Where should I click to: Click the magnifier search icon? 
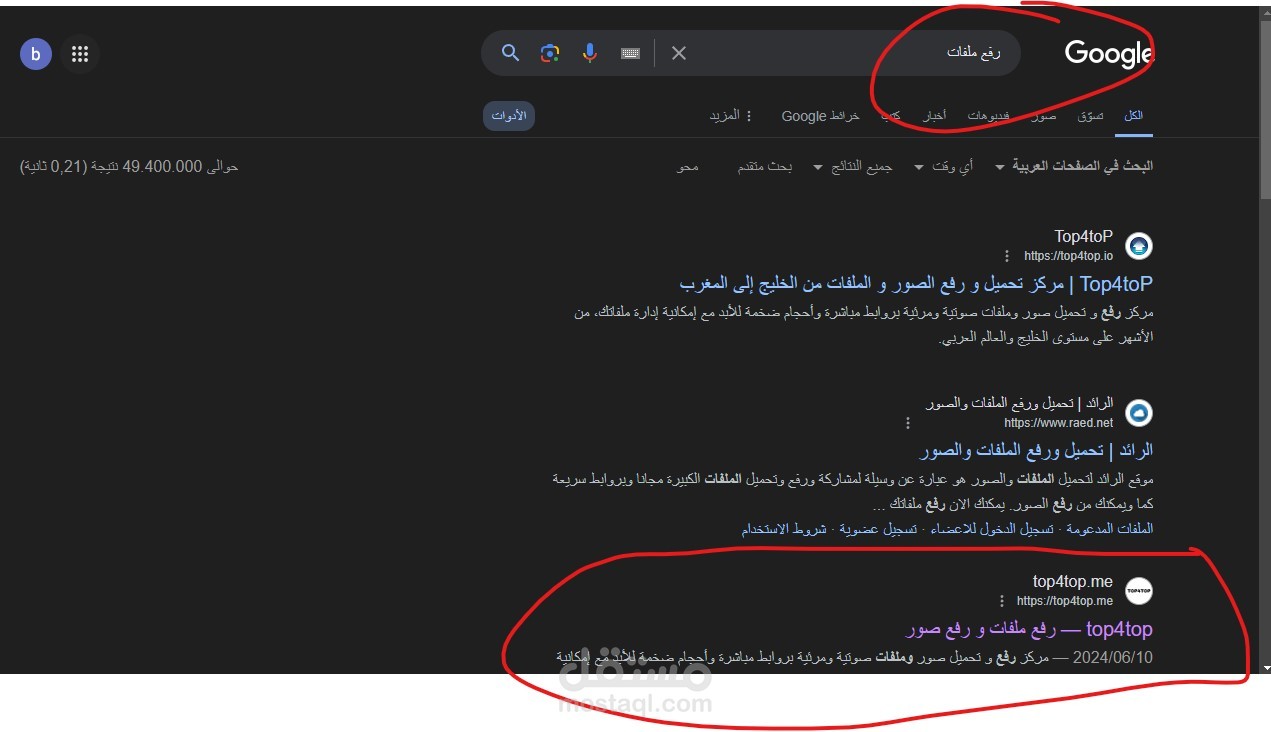pyautogui.click(x=510, y=53)
